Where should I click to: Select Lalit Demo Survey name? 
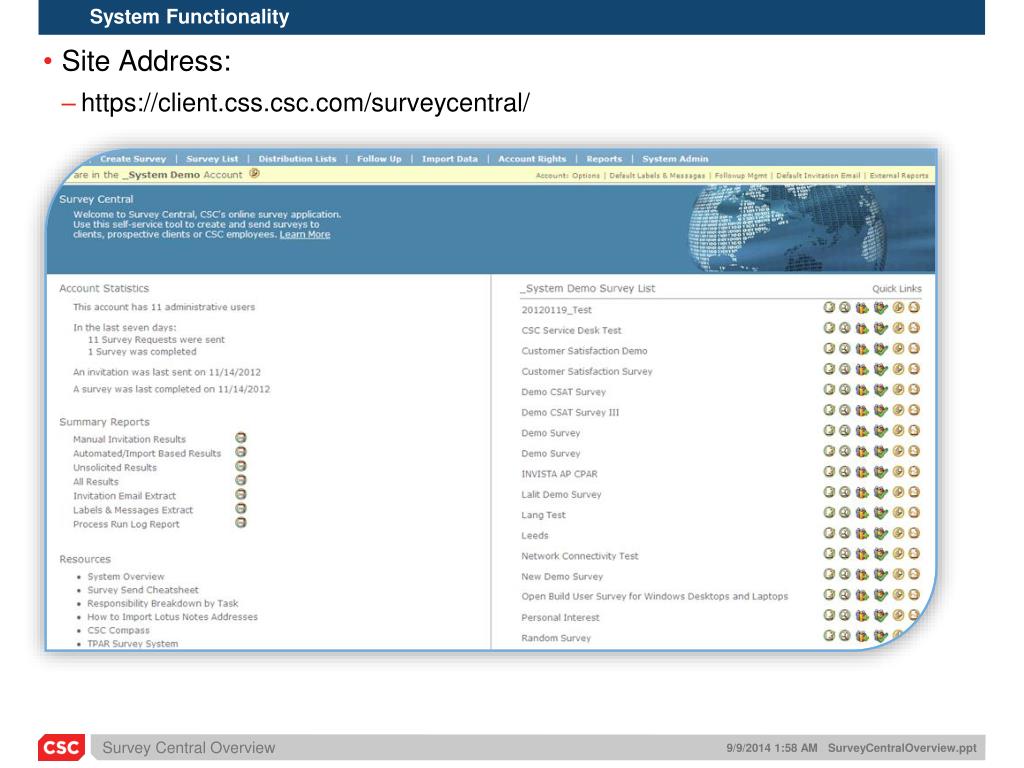point(561,494)
